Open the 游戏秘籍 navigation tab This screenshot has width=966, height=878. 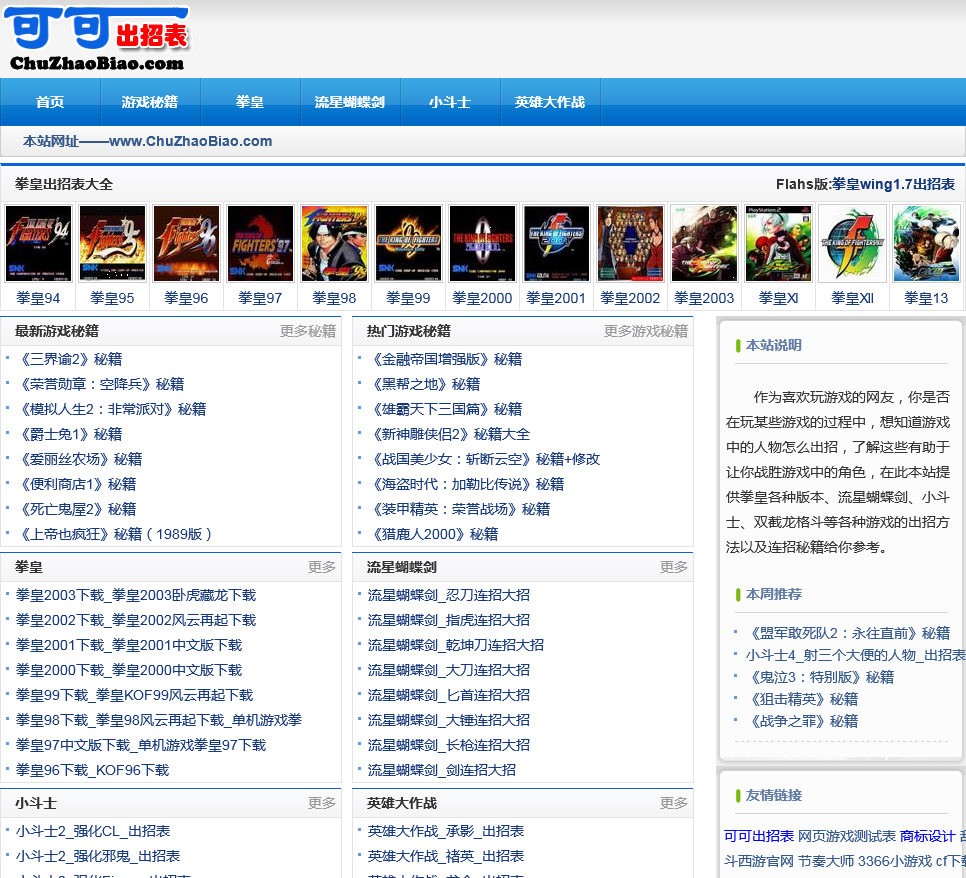tap(150, 102)
